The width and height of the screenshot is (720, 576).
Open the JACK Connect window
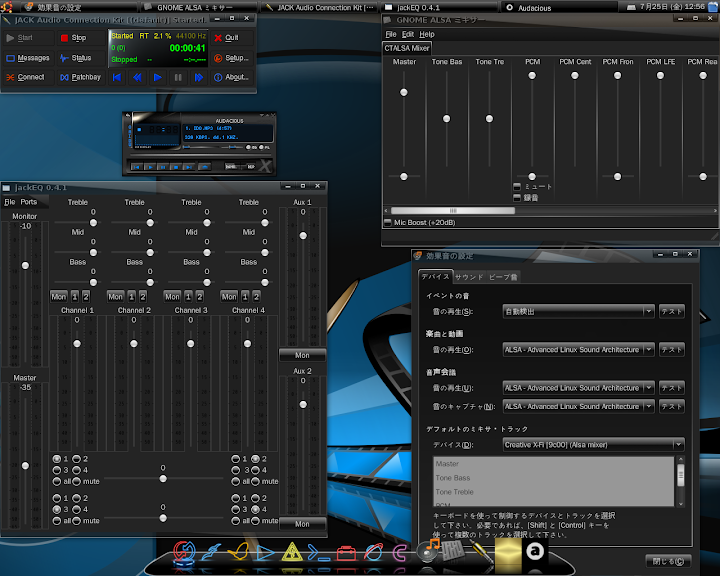point(28,77)
